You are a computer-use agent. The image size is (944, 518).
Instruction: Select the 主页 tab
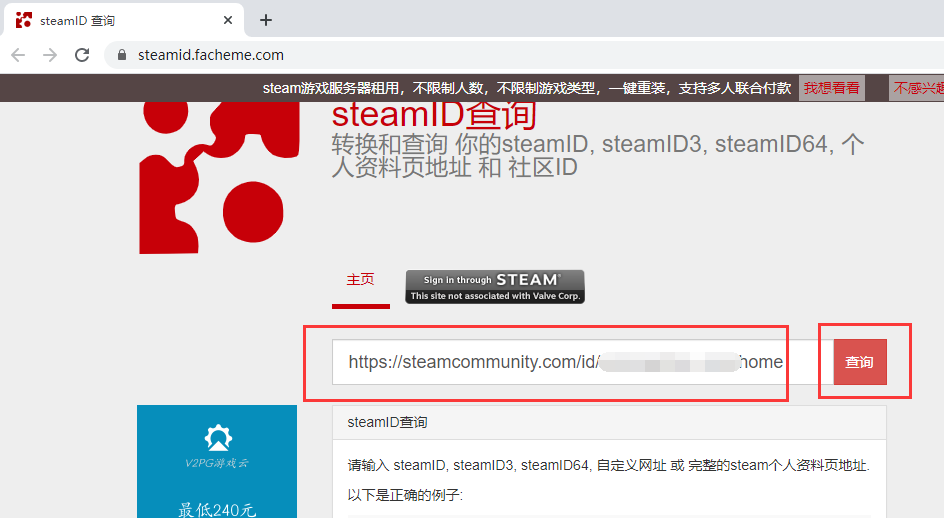click(x=361, y=279)
